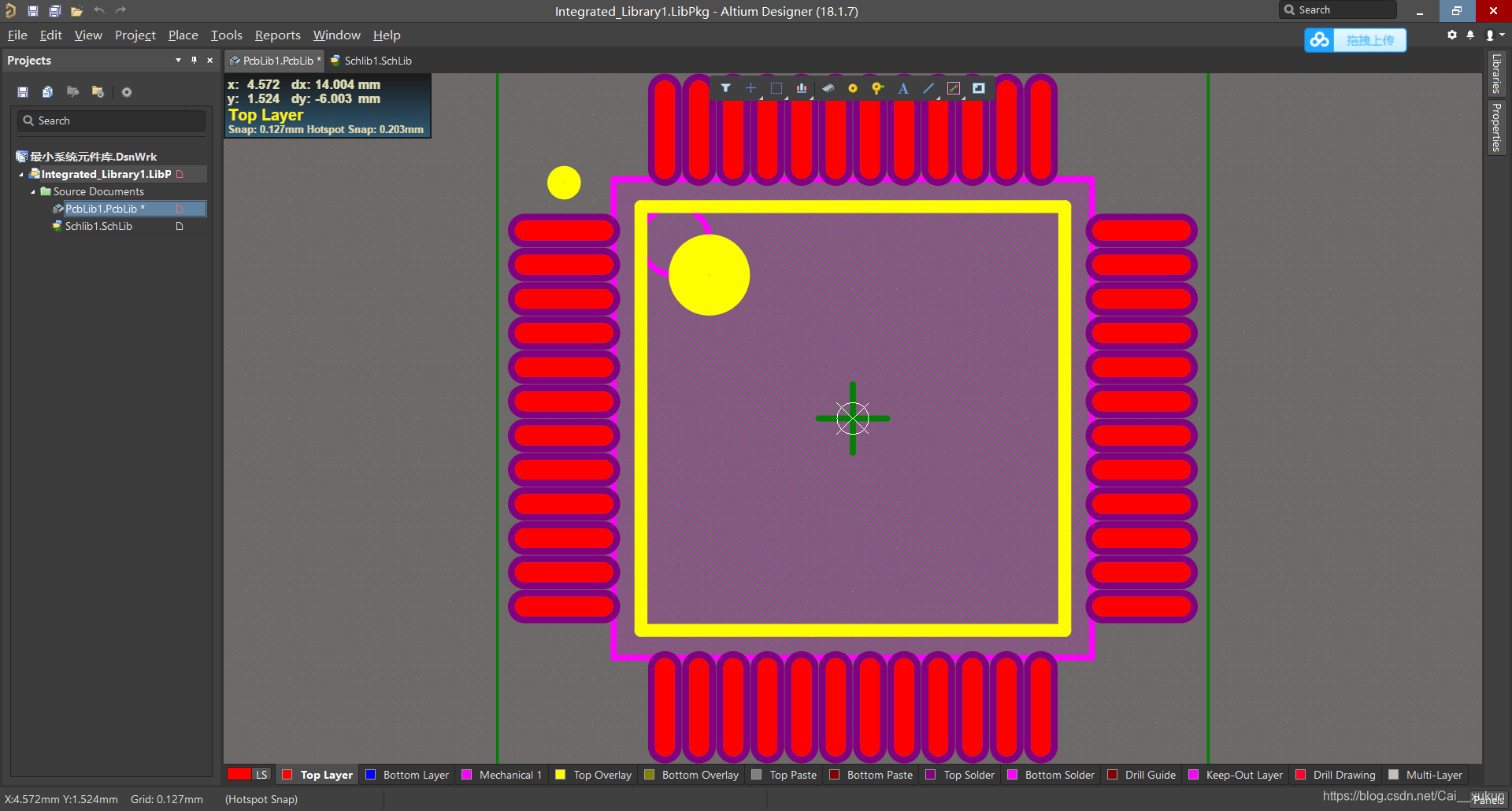Click the Projects panel search field
Image resolution: width=1512 pixels, height=811 pixels.
pyautogui.click(x=111, y=120)
